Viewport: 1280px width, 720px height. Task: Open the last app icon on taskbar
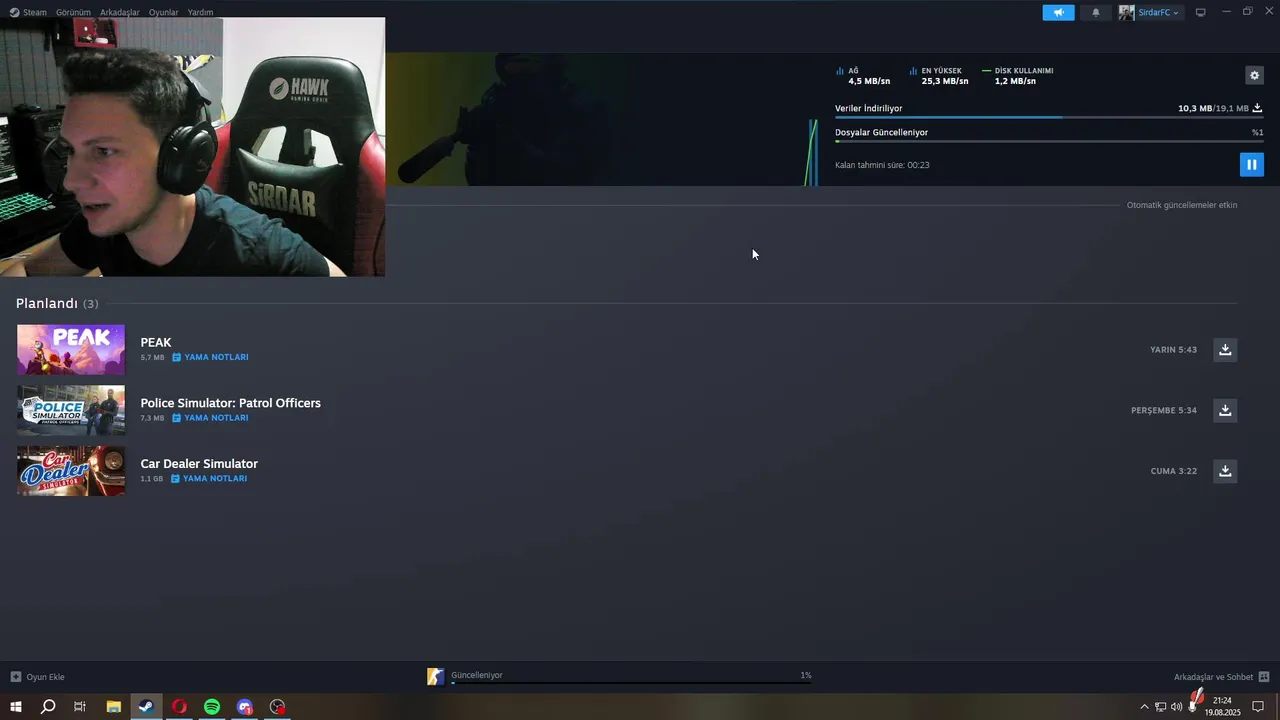pyautogui.click(x=278, y=707)
